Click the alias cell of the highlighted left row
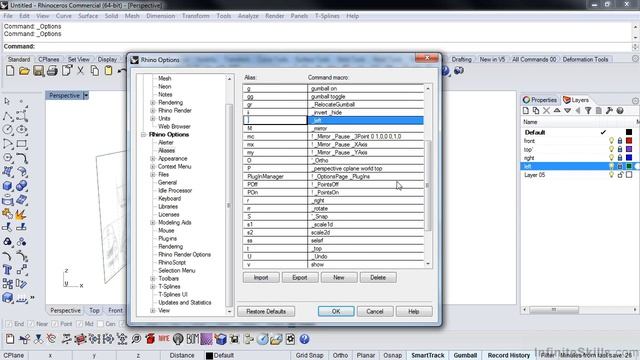The width and height of the screenshot is (640, 360). (x=275, y=120)
